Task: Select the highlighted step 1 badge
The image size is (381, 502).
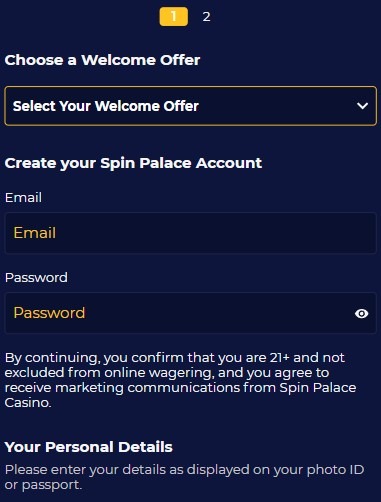Action: click(174, 16)
